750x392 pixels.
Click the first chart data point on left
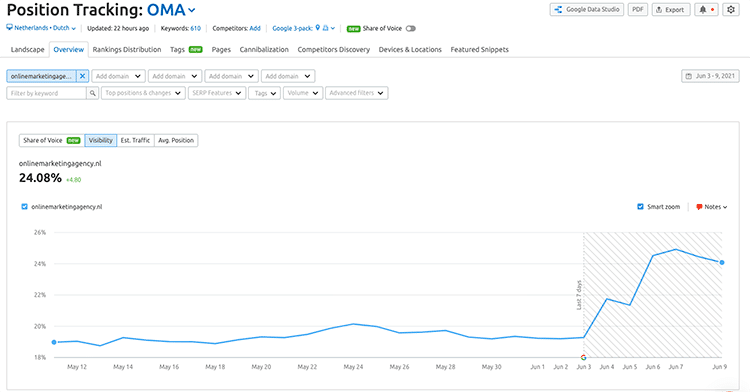tap(54, 342)
